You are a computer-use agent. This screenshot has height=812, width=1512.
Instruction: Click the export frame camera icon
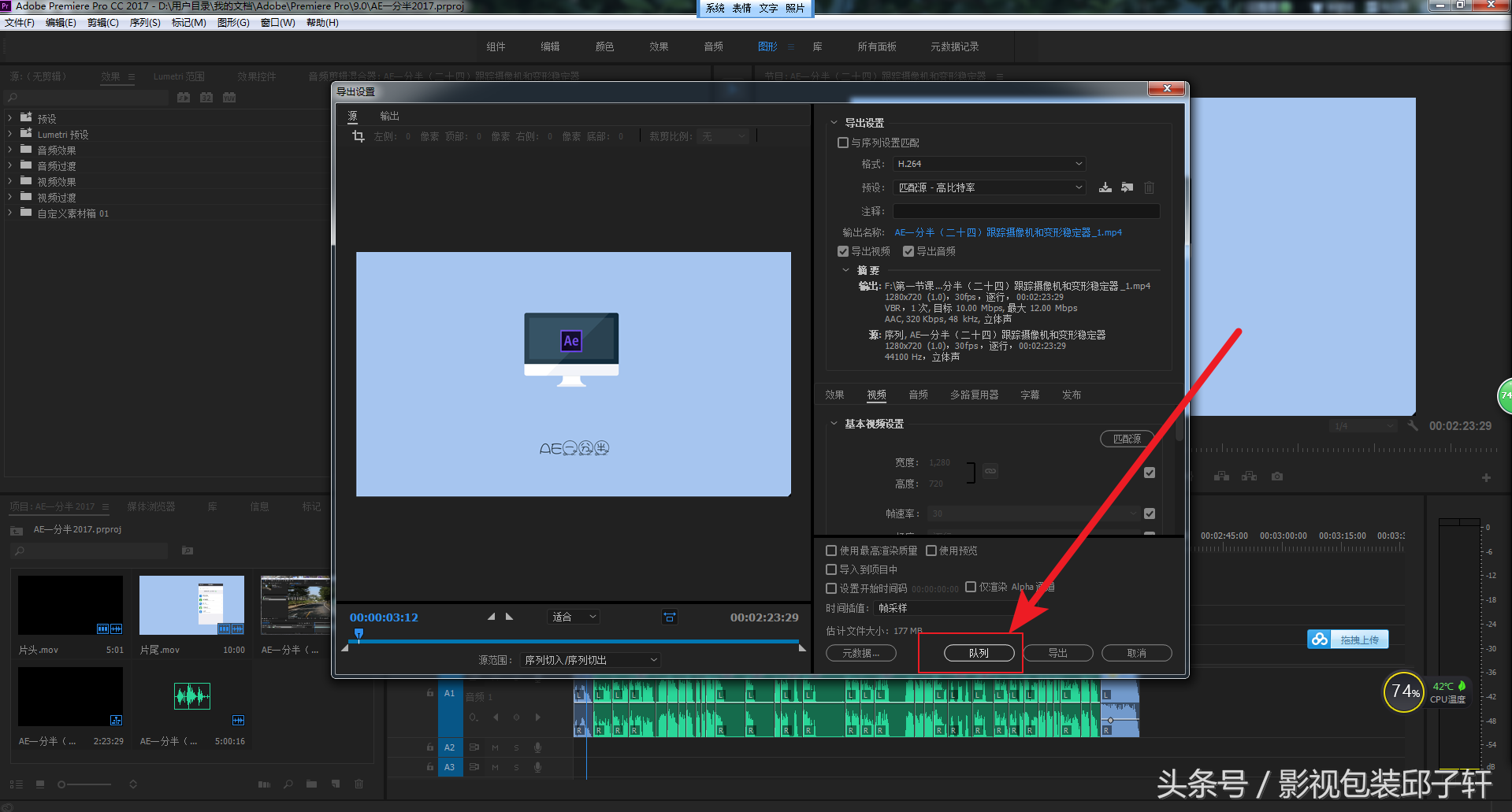[1277, 476]
